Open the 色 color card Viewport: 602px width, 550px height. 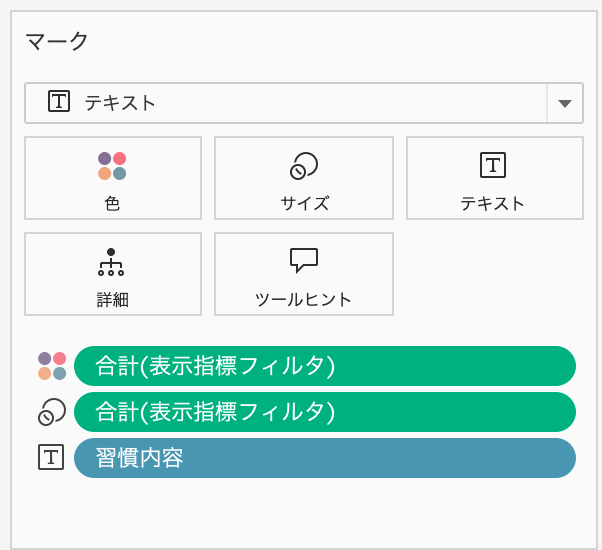[113, 178]
